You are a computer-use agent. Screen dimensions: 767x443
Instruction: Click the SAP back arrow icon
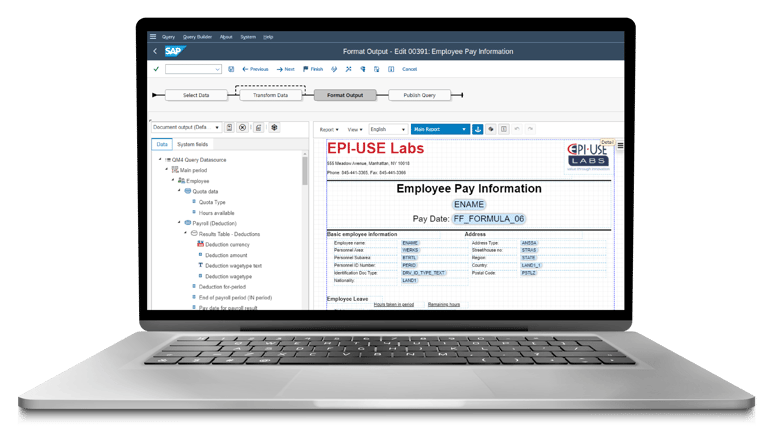click(x=155, y=51)
